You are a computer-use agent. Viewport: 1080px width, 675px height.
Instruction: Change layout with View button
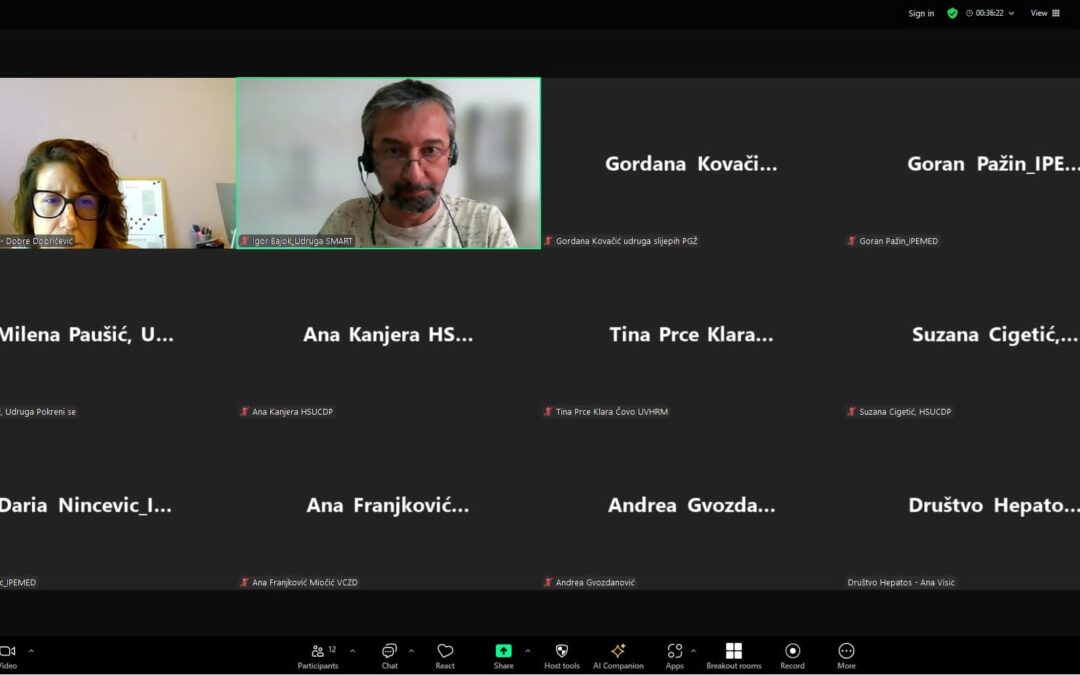pyautogui.click(x=1045, y=13)
